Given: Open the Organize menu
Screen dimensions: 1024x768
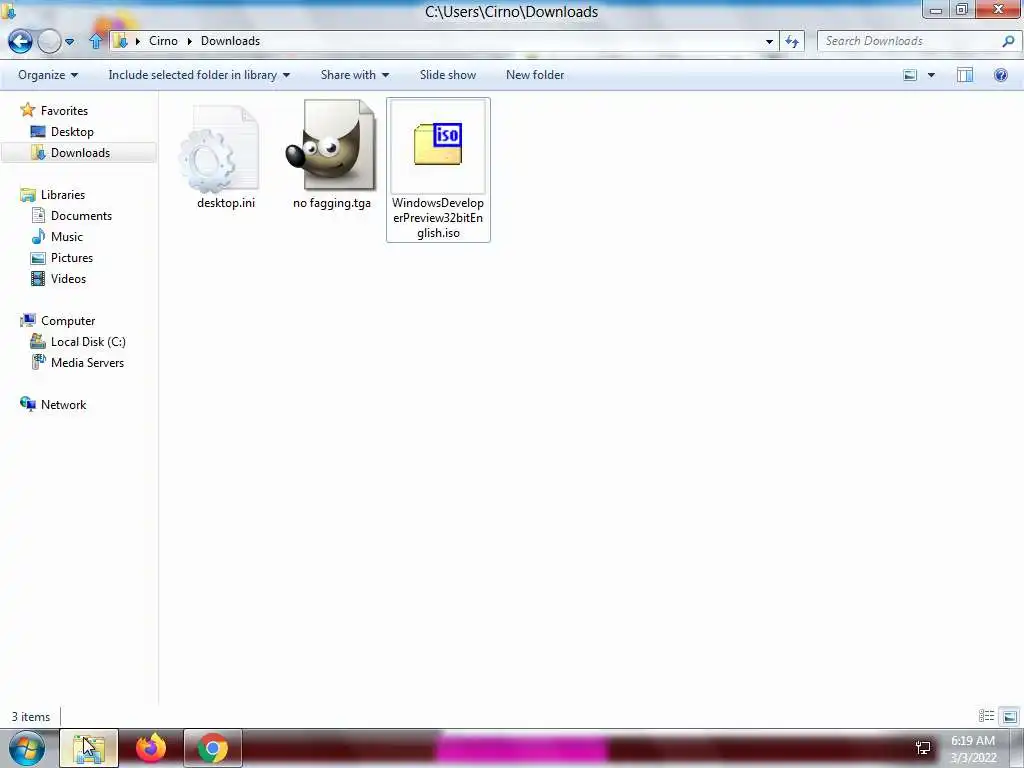Looking at the screenshot, I should click(x=48, y=75).
